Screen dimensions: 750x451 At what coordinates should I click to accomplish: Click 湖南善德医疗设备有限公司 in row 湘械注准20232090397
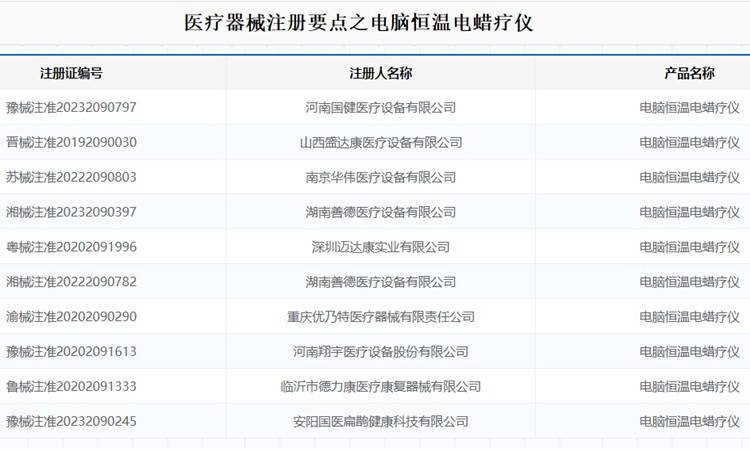pos(381,212)
